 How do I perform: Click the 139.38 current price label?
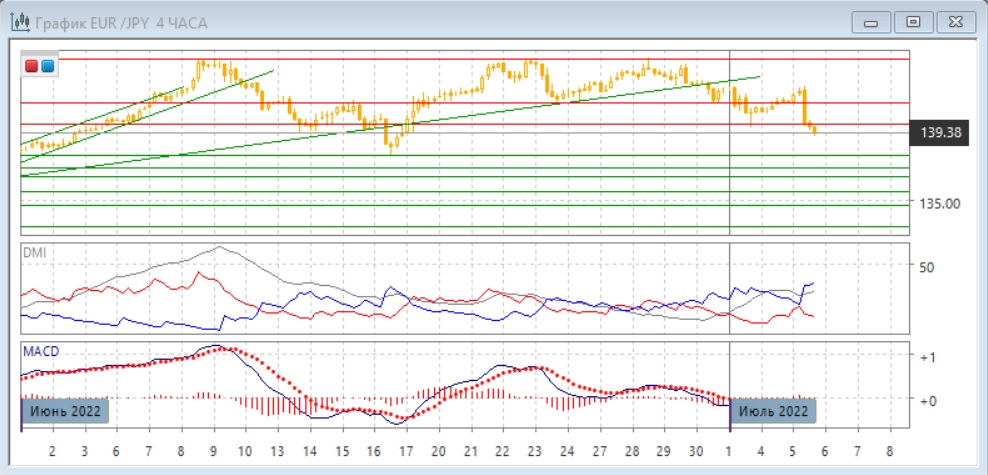tap(939, 132)
